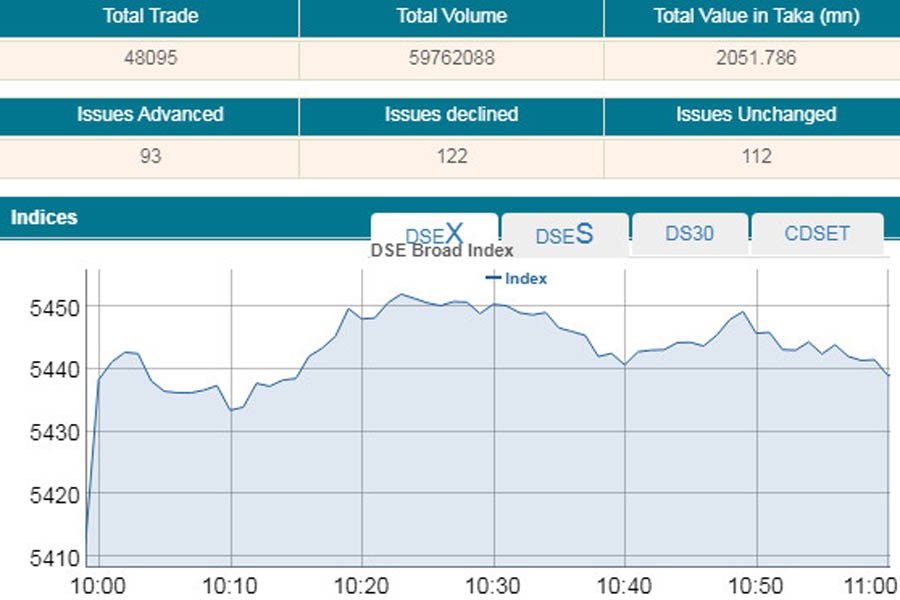Toggle the Index legend series
Viewport: 900px width, 600px height.
517,279
